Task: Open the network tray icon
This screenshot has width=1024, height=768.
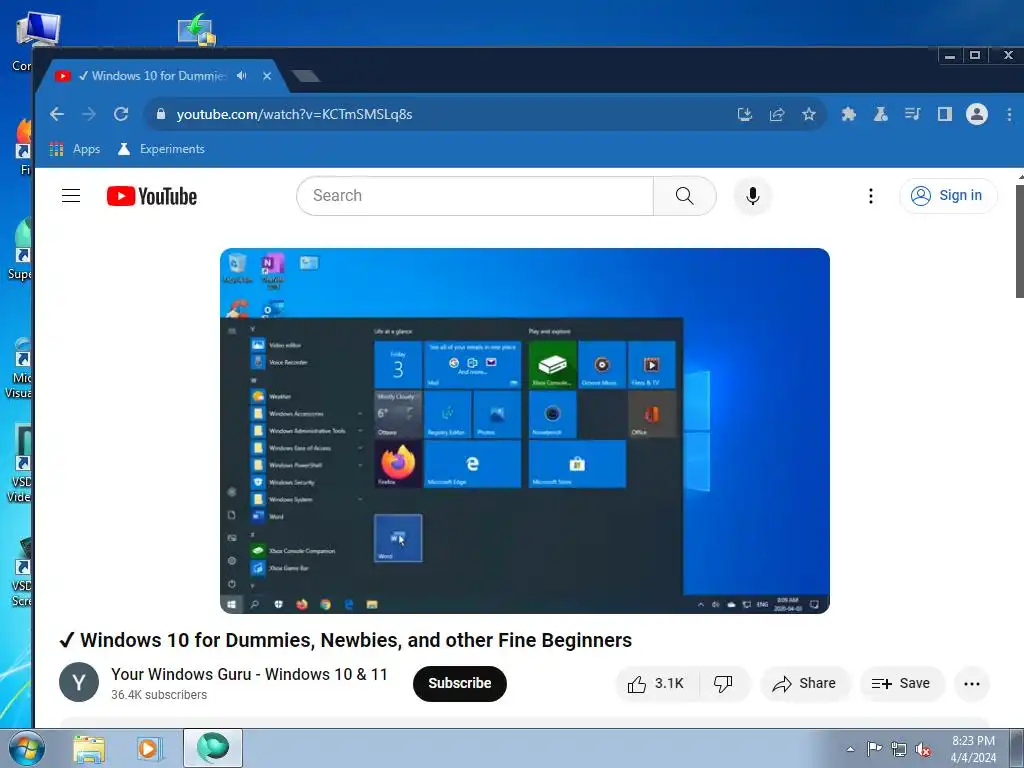Action: (899, 749)
